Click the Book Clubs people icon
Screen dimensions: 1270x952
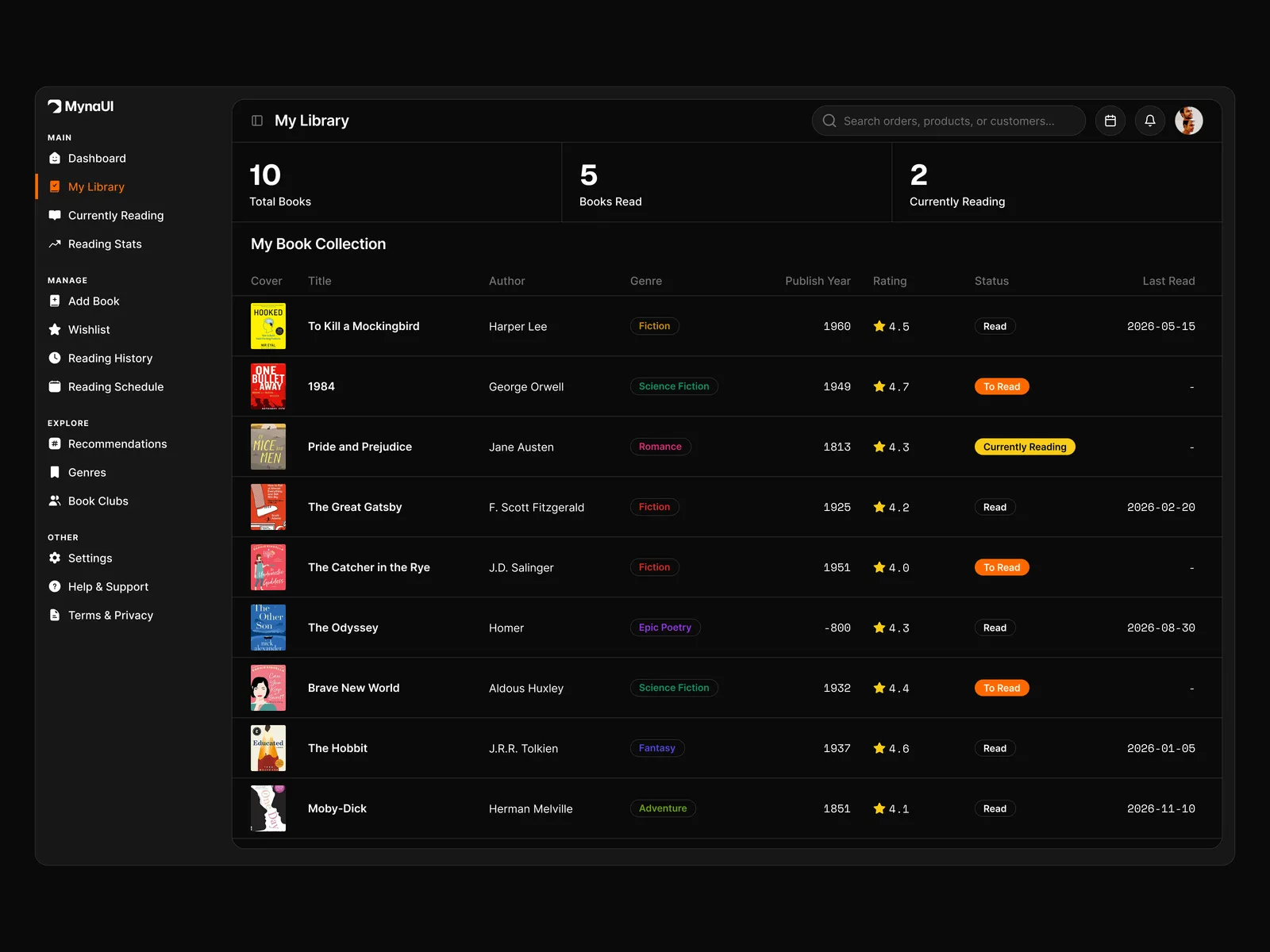55,501
